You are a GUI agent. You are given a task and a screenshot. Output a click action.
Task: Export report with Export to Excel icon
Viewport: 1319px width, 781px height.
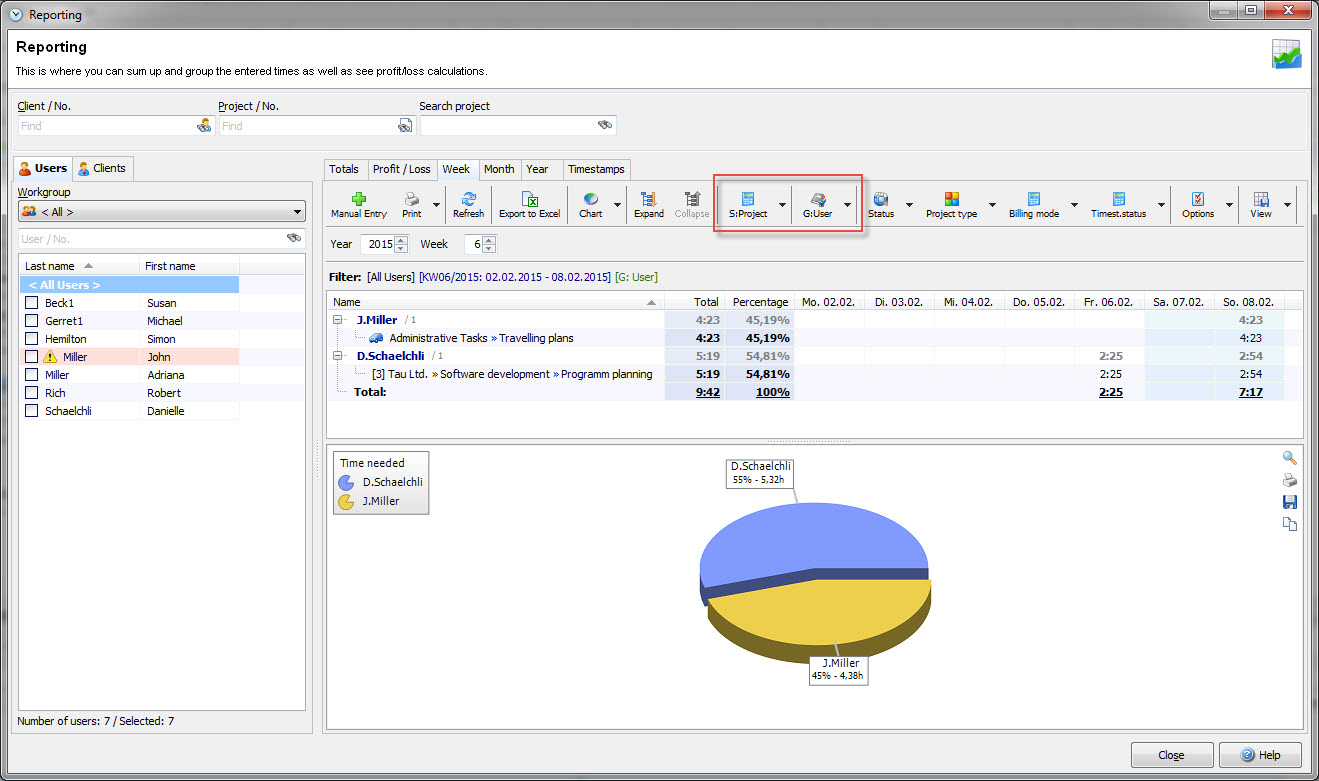click(529, 200)
